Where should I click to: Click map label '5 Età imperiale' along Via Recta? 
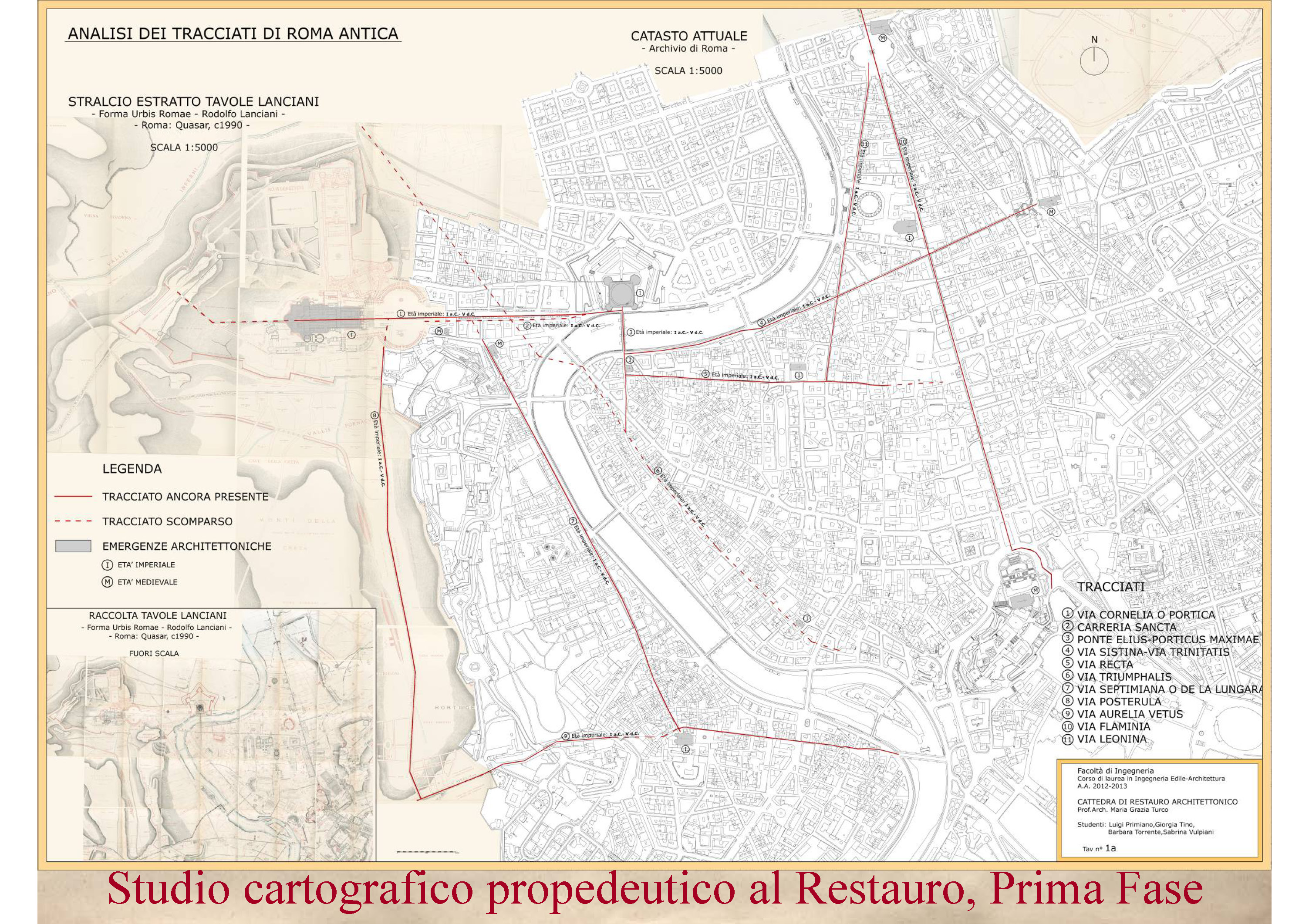[740, 376]
